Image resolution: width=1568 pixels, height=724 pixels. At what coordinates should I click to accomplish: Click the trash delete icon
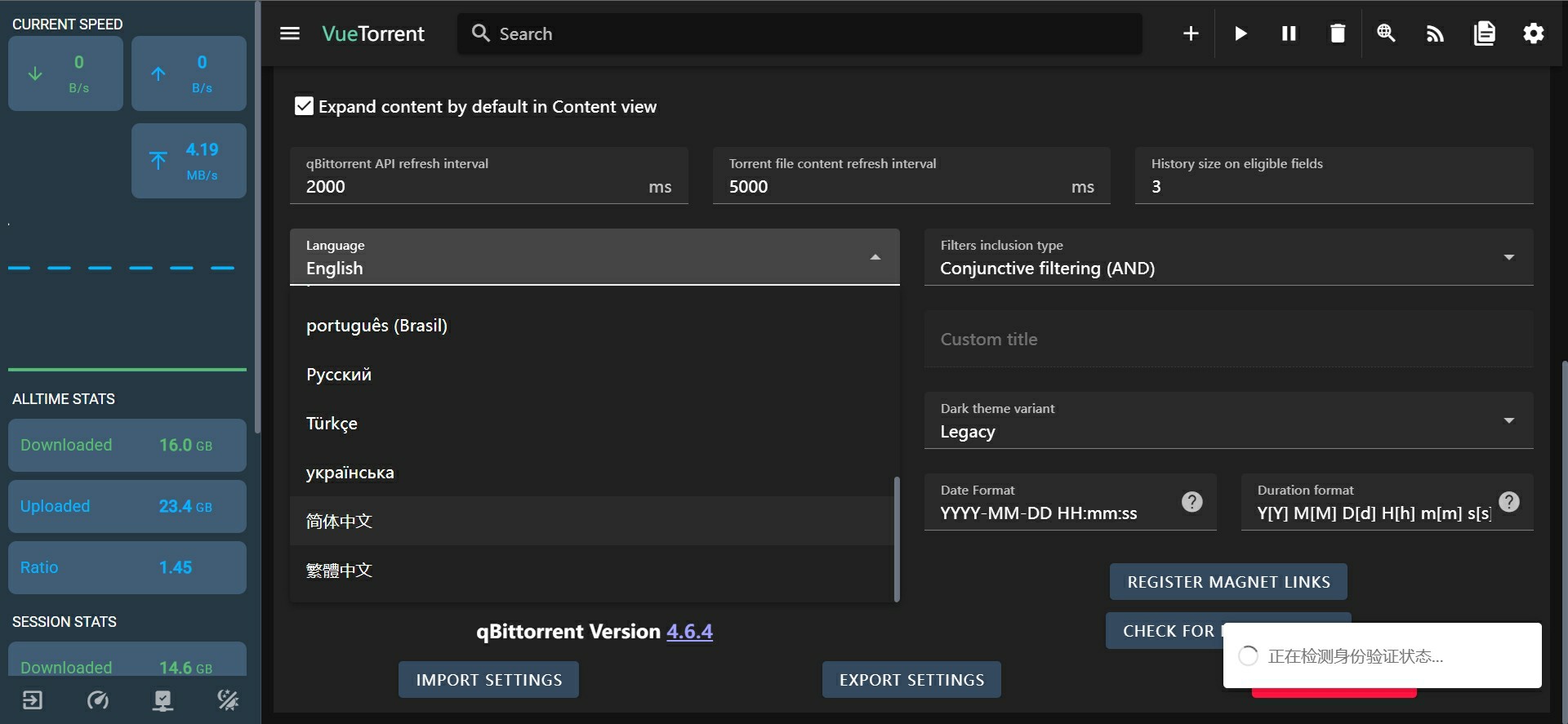1337,33
